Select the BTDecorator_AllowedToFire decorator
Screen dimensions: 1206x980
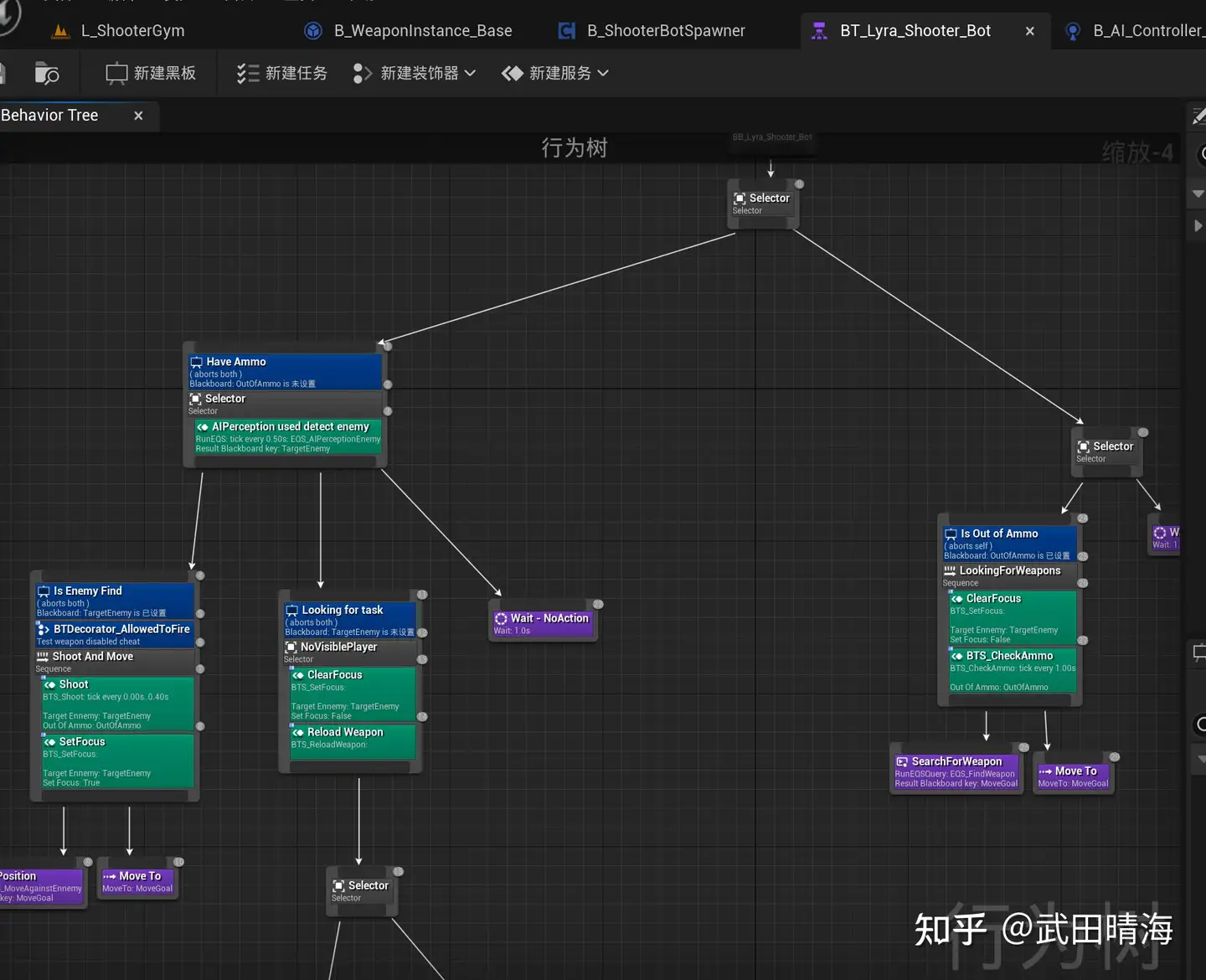click(115, 634)
